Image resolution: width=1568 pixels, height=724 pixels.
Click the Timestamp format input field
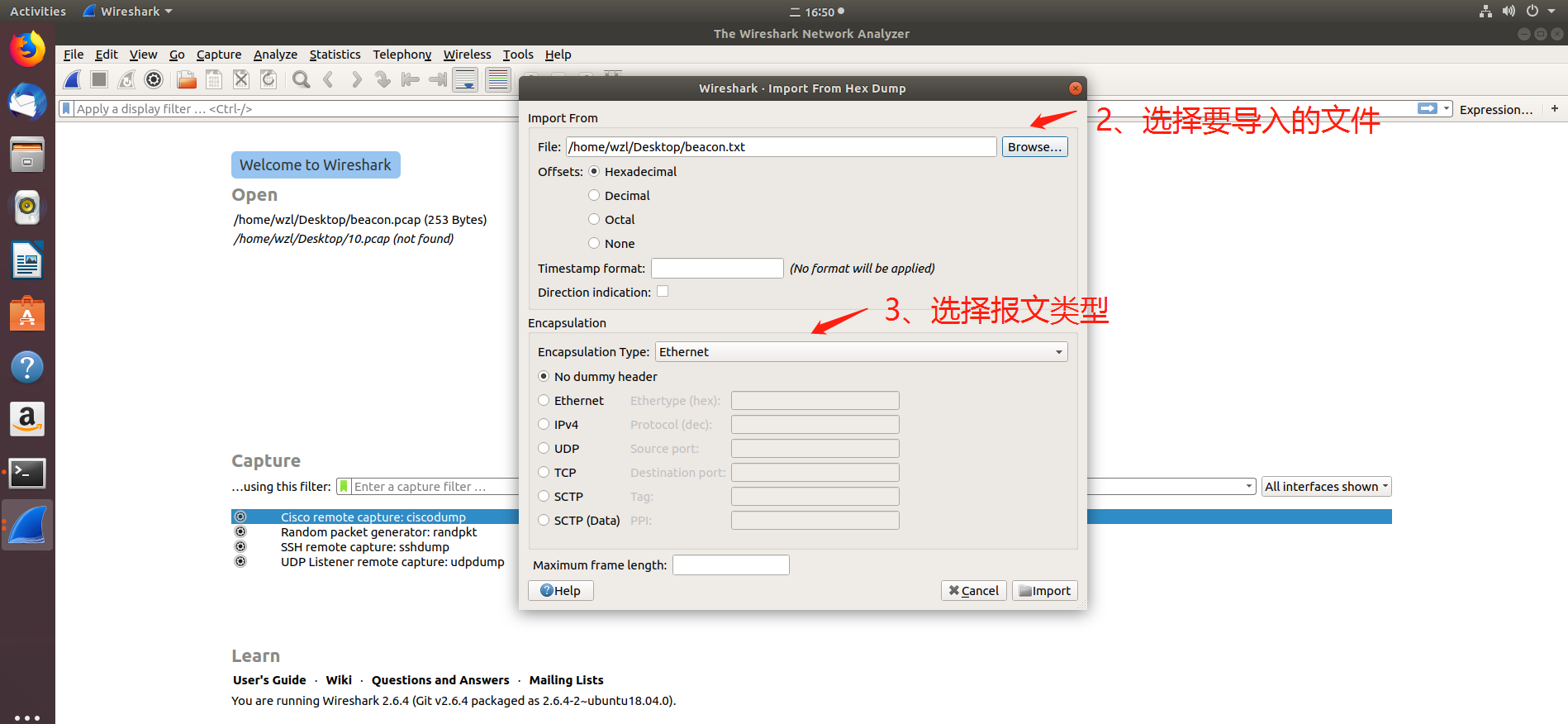(717, 269)
